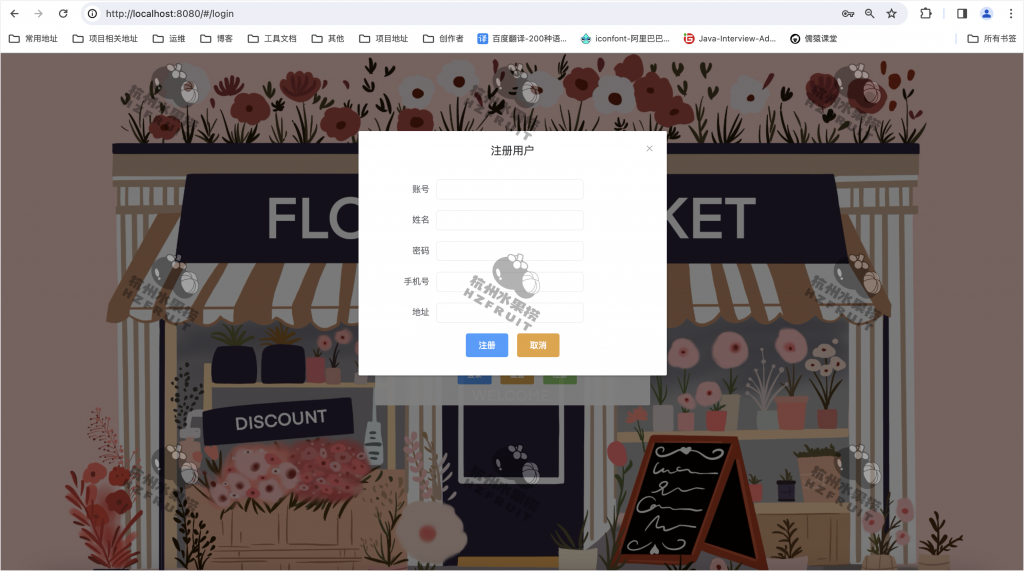Open the 博客 bookmark folder
This screenshot has width=1024, height=571.
pos(216,39)
